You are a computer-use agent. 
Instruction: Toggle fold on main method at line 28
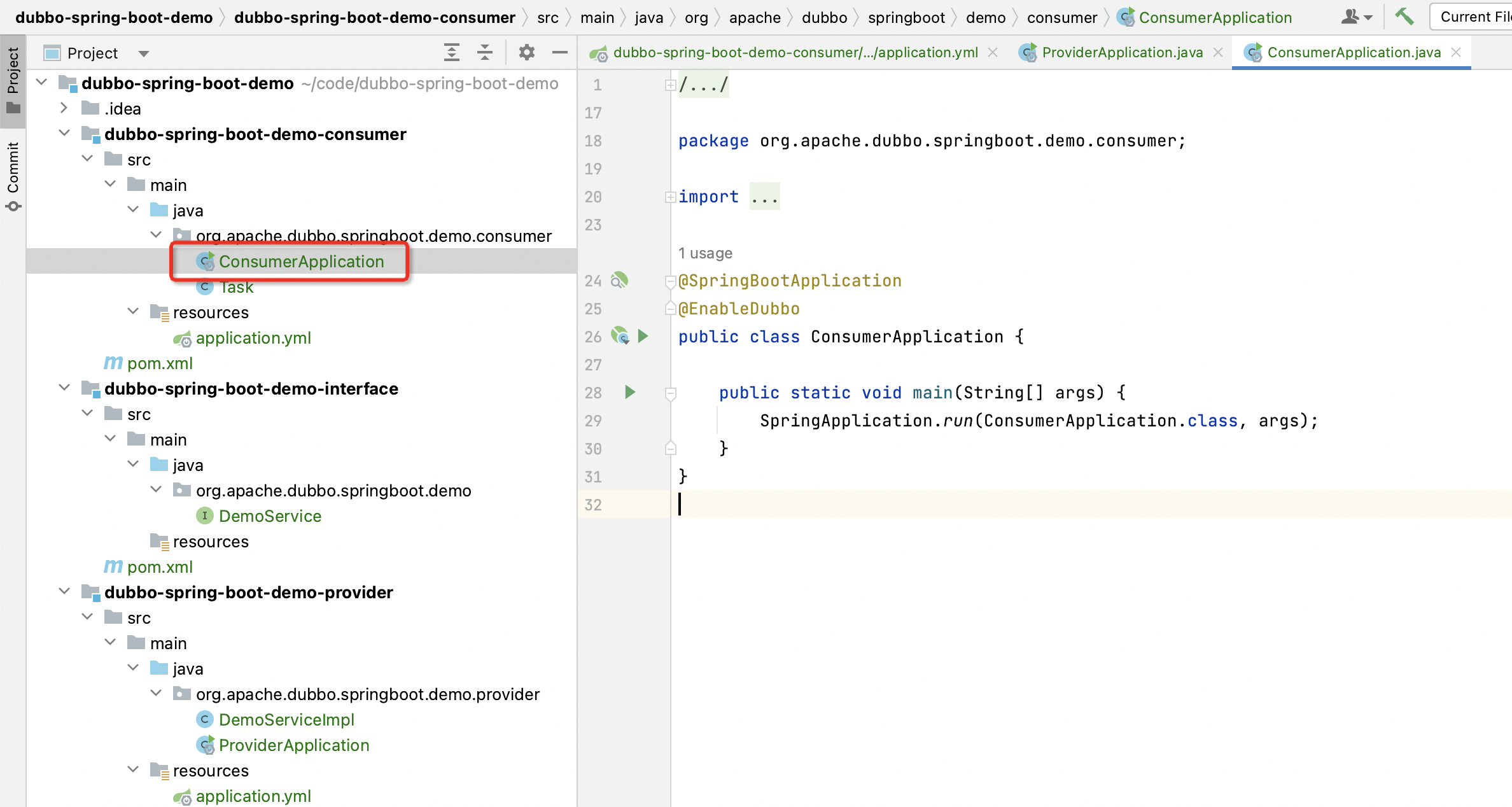tap(670, 393)
